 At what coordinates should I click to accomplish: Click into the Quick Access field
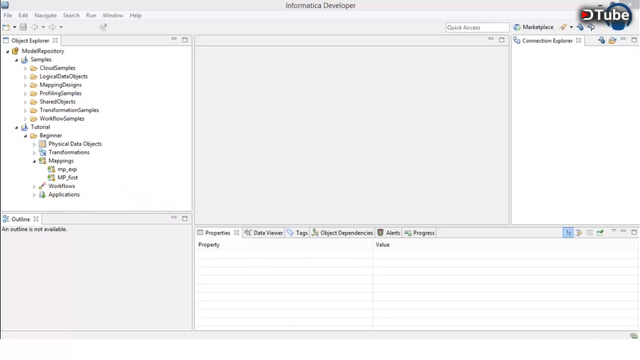477,27
